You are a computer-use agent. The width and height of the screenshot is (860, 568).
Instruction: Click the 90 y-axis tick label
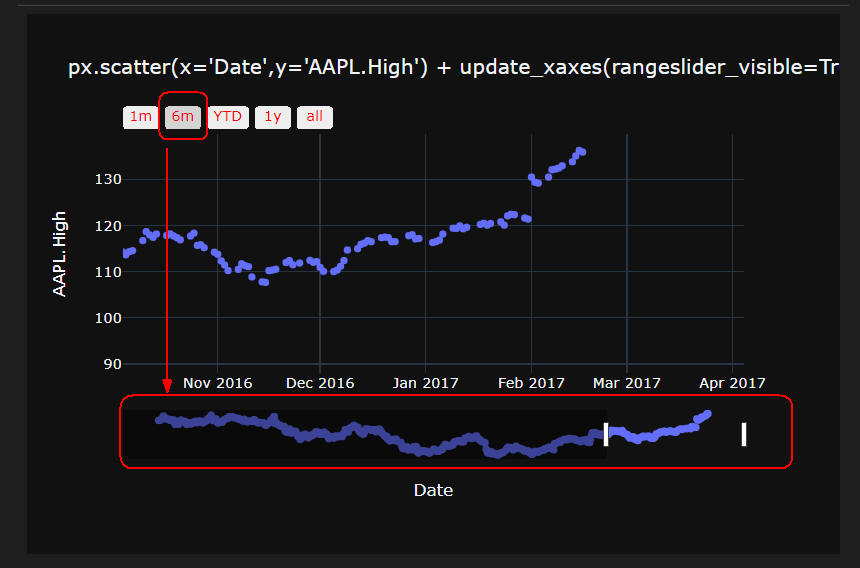point(112,364)
